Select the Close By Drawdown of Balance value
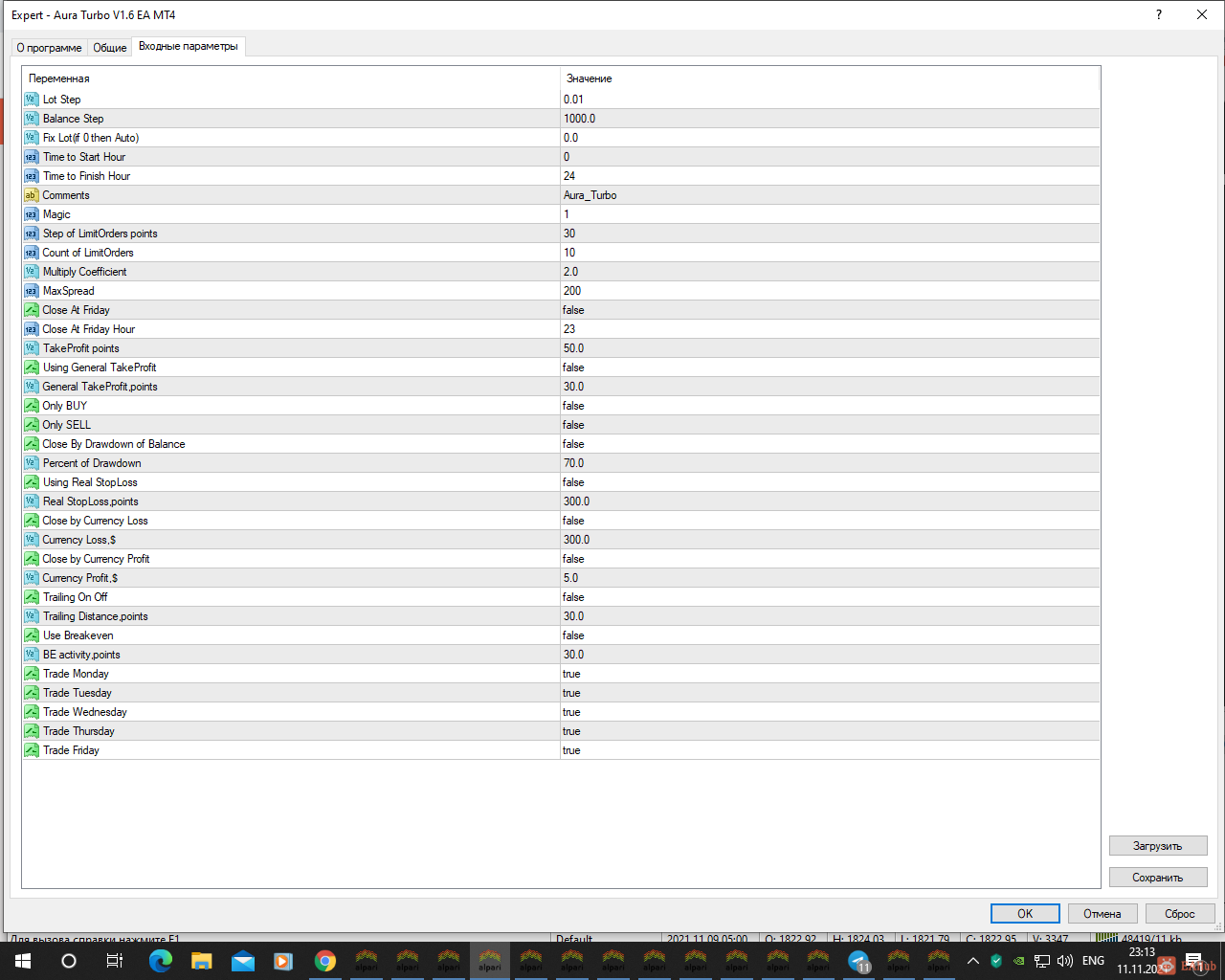This screenshot has width=1225, height=980. (573, 444)
